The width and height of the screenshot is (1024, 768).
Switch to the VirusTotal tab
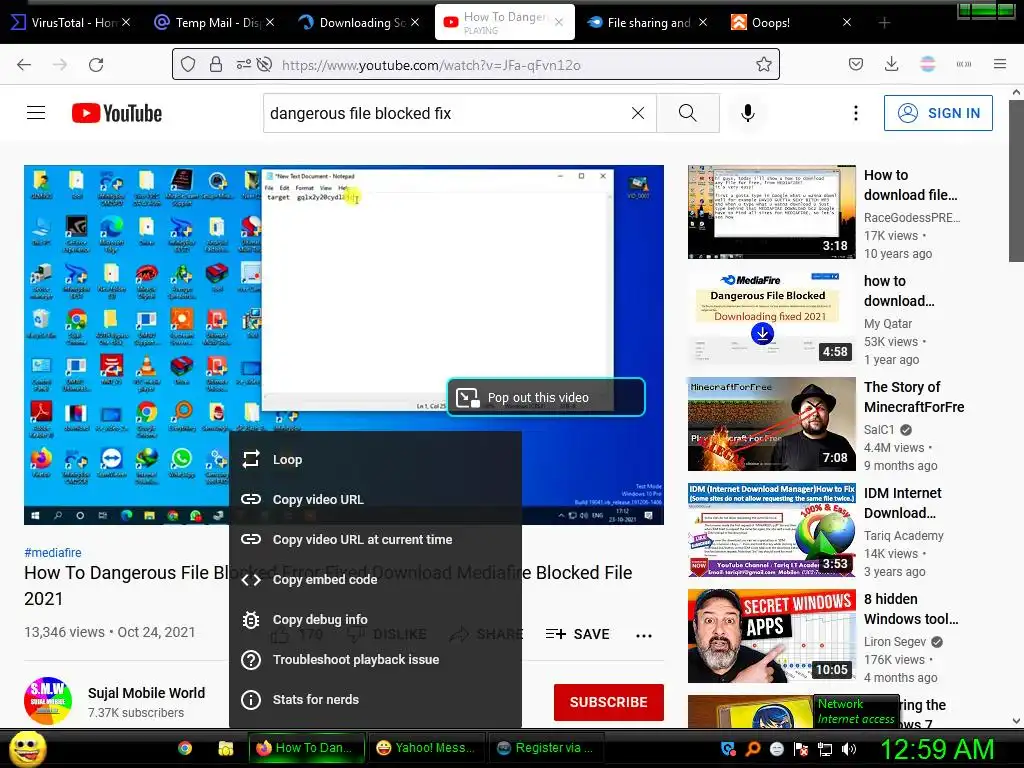pos(72,23)
